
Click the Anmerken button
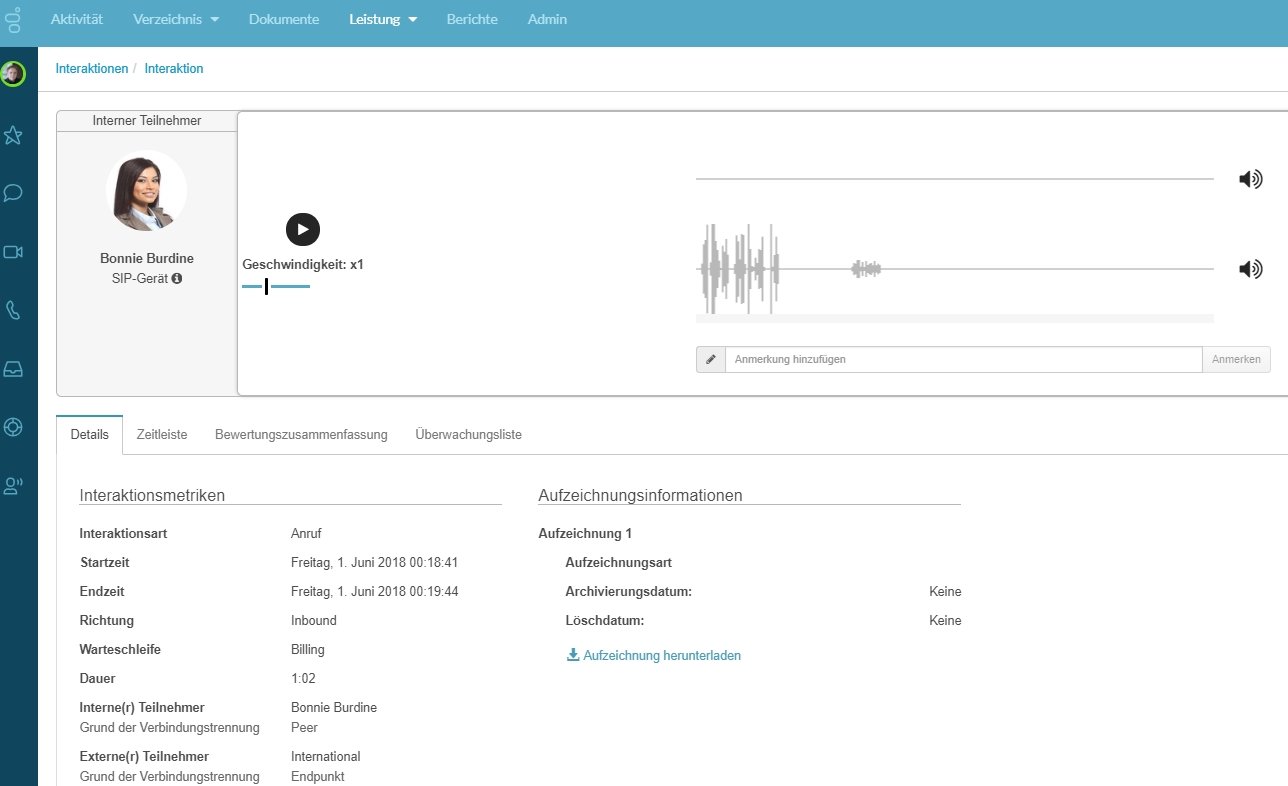pyautogui.click(x=1237, y=359)
